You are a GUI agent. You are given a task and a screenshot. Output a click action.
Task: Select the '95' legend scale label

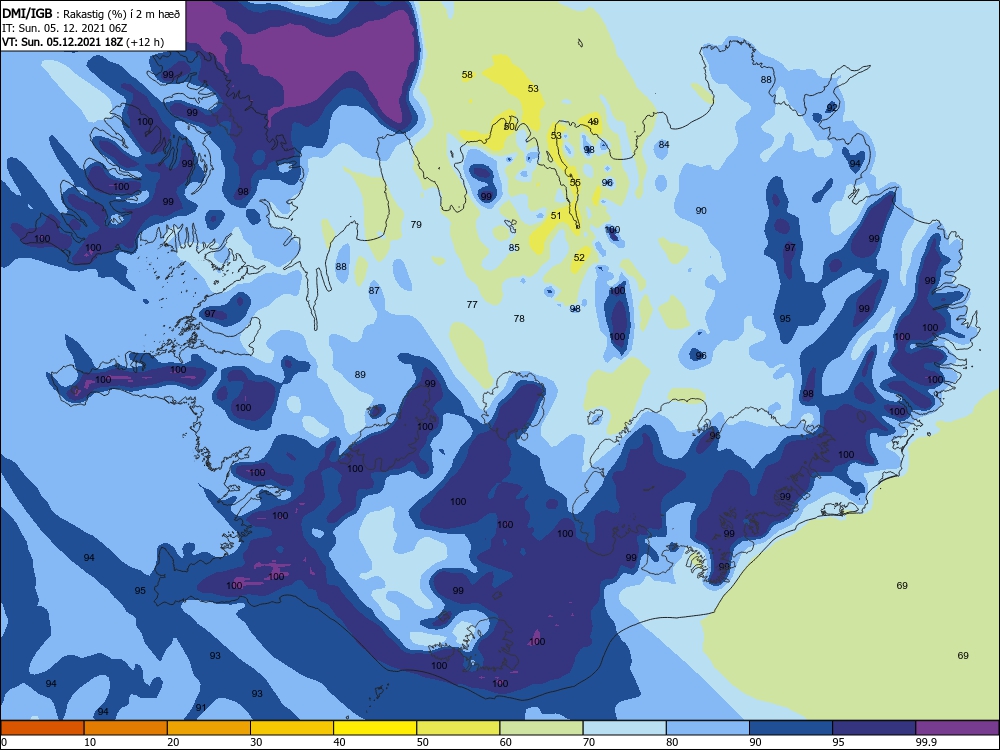(x=839, y=742)
